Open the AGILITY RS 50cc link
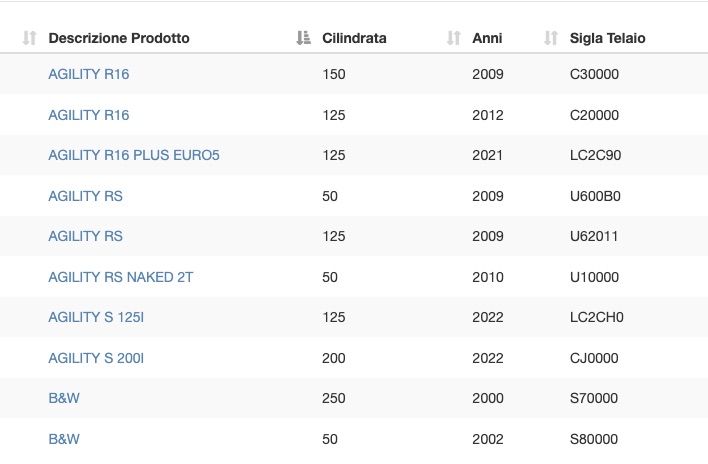The height and width of the screenshot is (464, 708). click(85, 196)
